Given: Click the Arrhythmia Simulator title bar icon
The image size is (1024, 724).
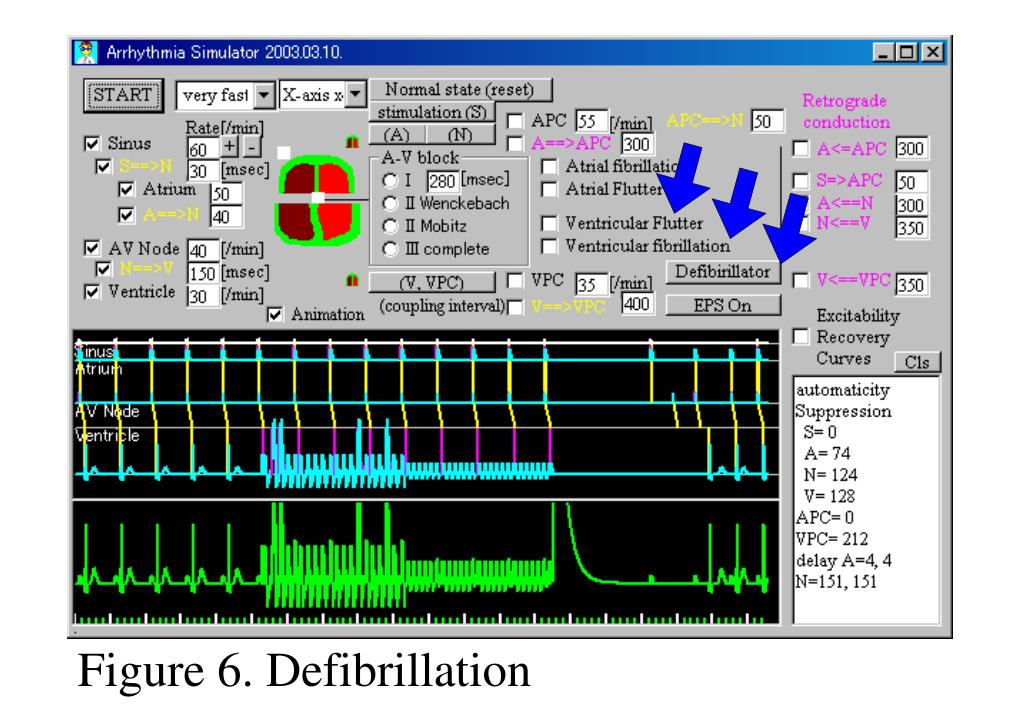Looking at the screenshot, I should pyautogui.click(x=86, y=52).
